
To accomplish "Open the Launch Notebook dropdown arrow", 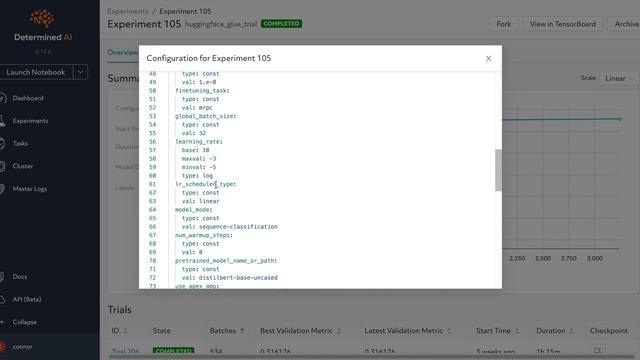I will 80,72.
